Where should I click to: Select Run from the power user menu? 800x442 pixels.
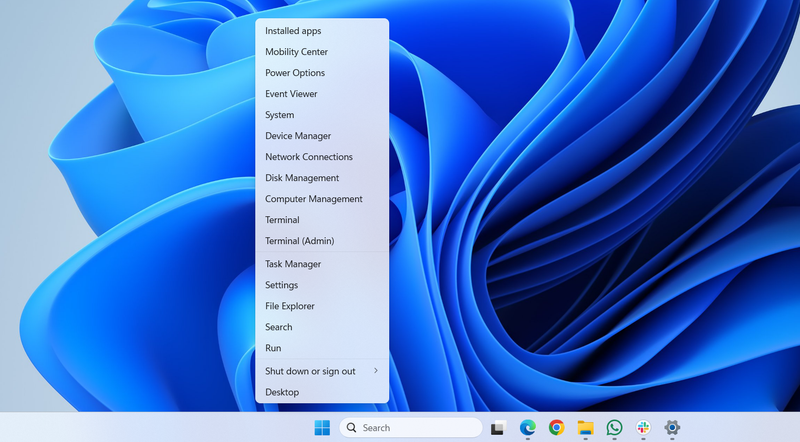273,348
